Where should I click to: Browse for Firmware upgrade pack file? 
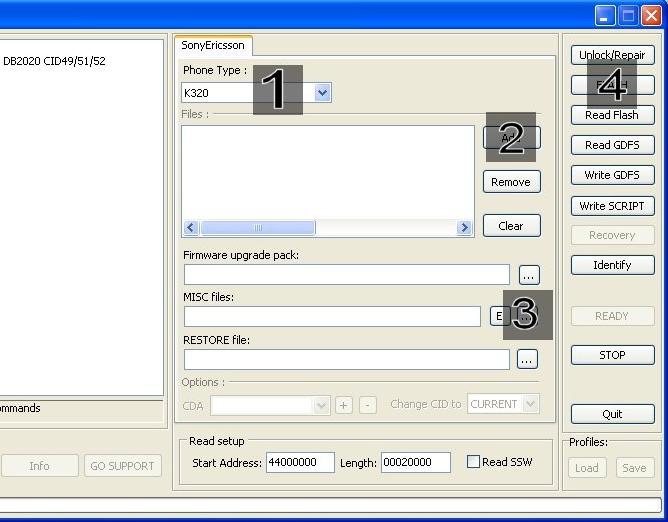(529, 275)
